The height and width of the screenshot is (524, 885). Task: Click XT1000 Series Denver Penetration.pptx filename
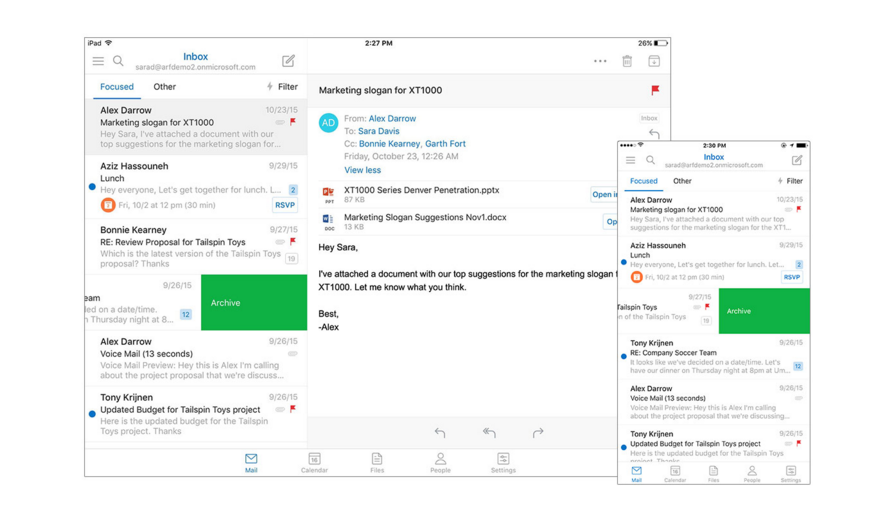tap(422, 190)
